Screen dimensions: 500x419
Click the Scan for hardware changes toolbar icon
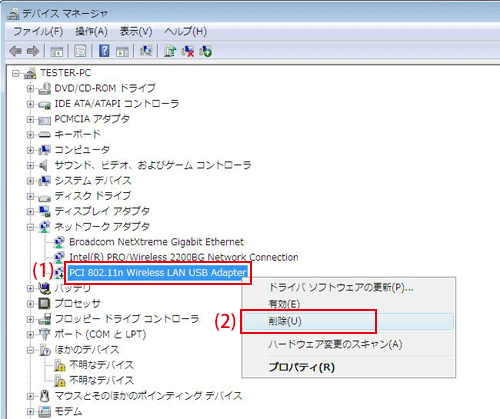[146, 51]
